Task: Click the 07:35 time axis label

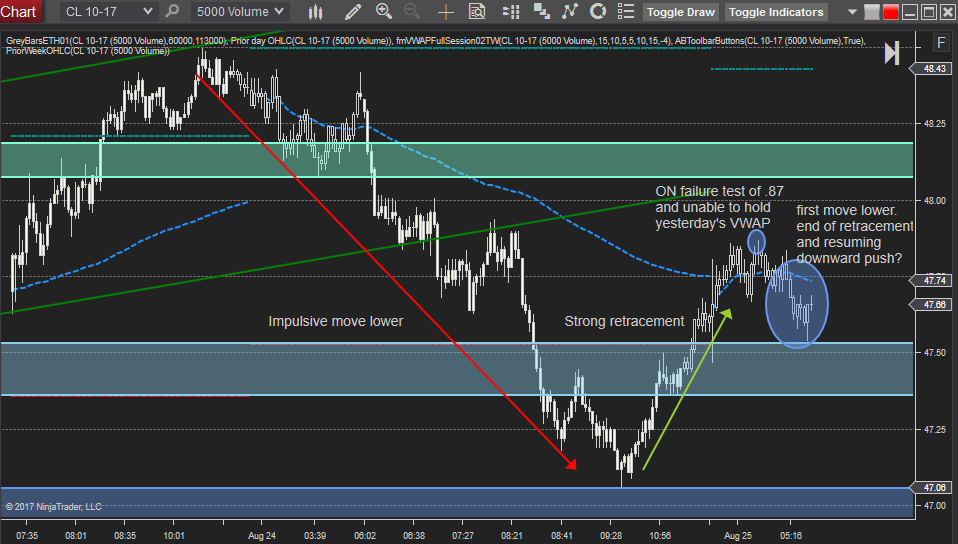Action: click(27, 535)
